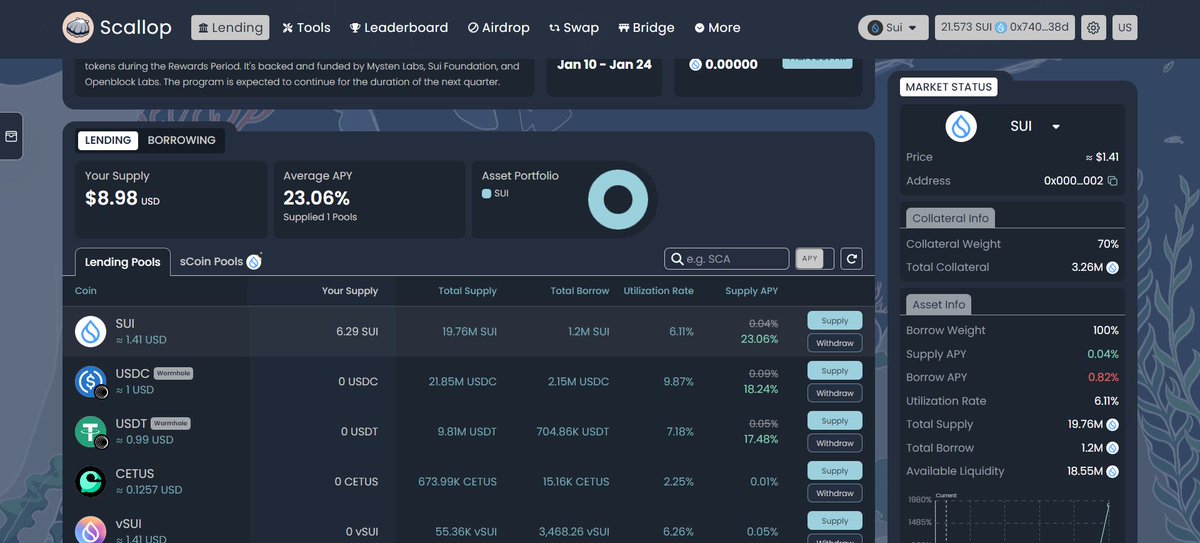1200x543 pixels.
Task: Click the USDC coin icon
Action: pyautogui.click(x=91, y=381)
